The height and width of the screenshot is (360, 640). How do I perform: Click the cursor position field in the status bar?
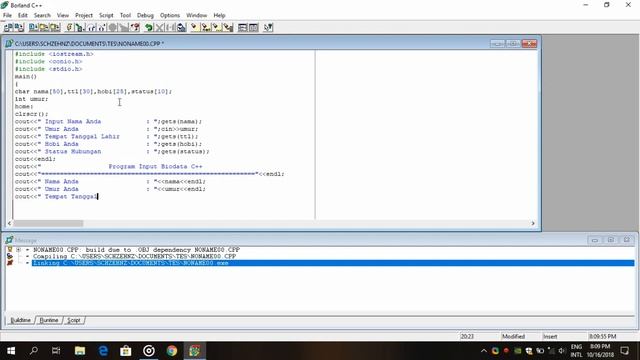467,336
